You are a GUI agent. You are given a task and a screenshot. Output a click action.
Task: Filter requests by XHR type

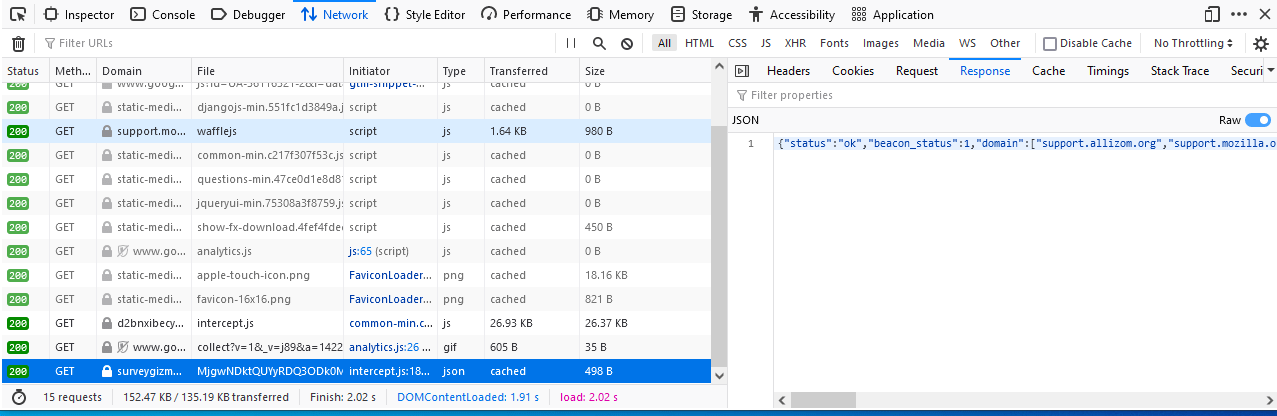click(x=795, y=44)
